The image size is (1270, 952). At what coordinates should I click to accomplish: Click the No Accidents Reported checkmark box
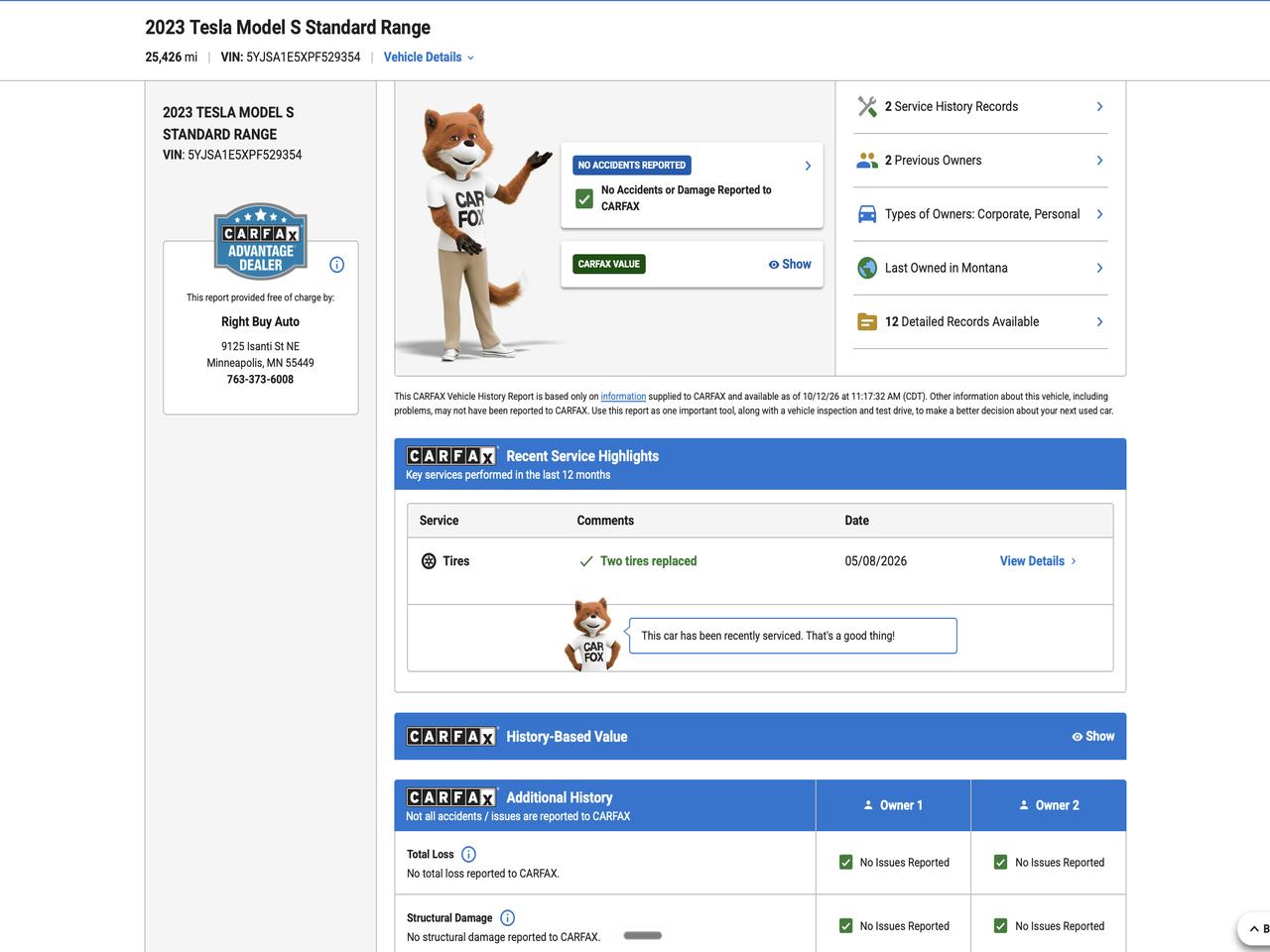click(x=584, y=198)
